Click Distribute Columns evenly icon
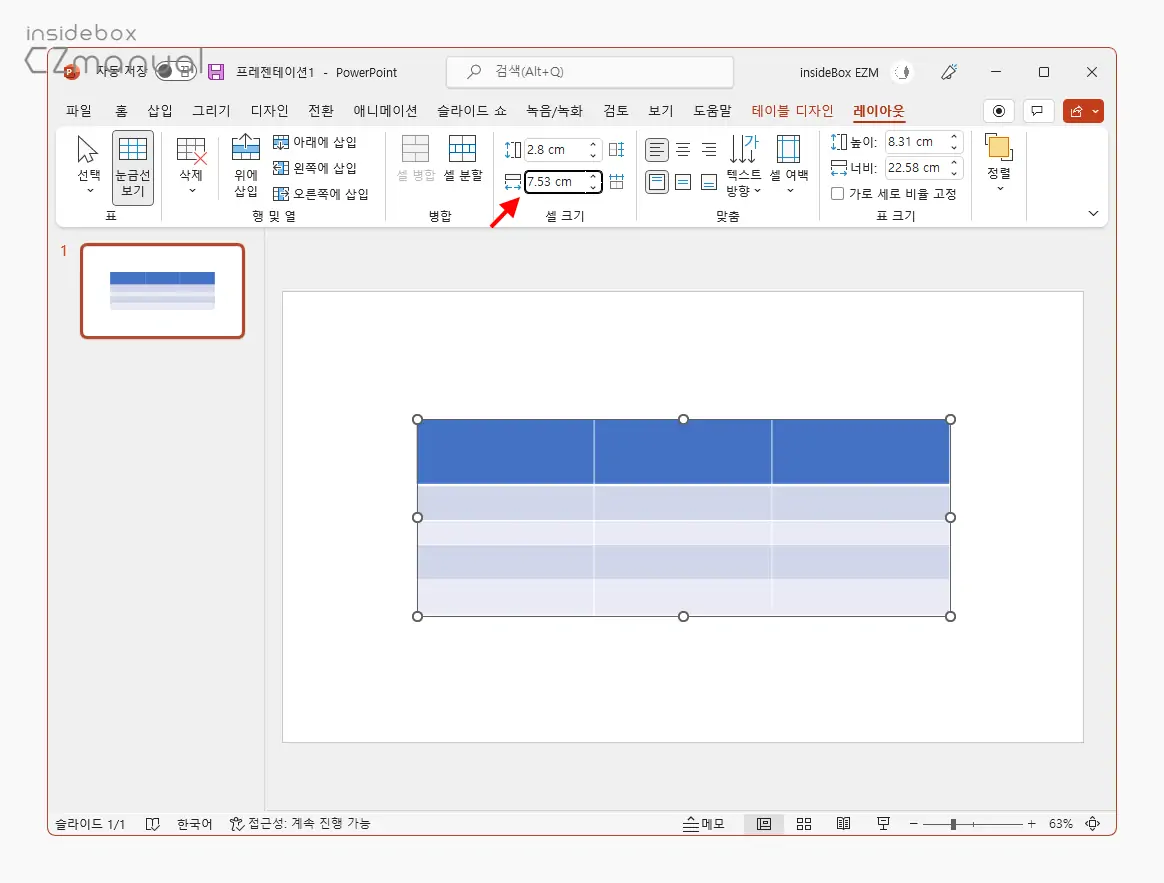Viewport: 1164px width, 883px height. tap(617, 182)
